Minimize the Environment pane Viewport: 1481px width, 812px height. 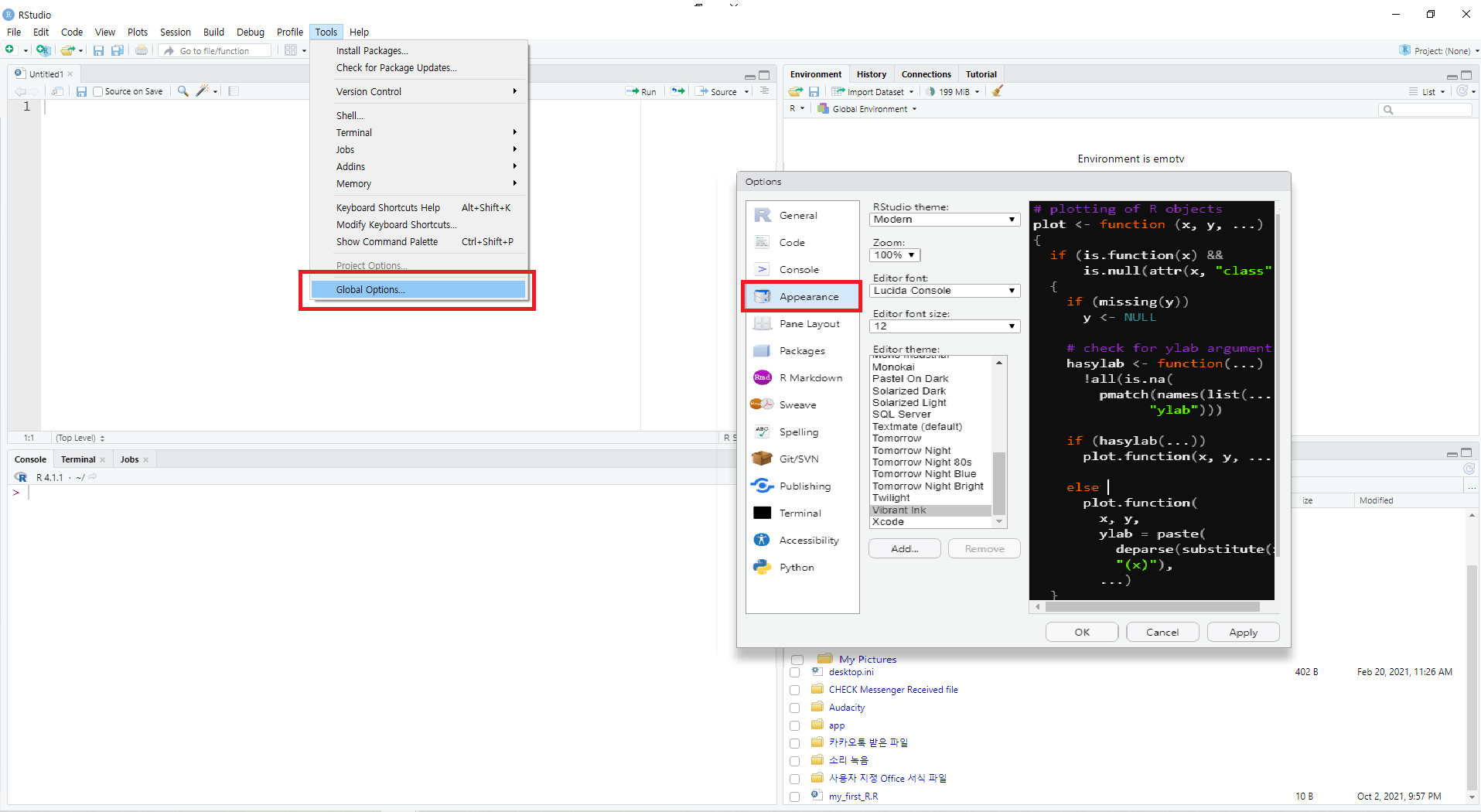tap(1452, 76)
